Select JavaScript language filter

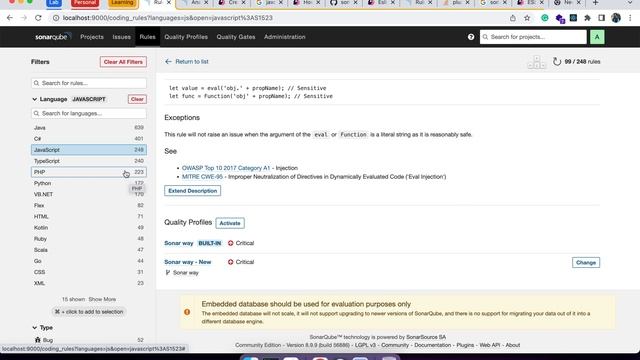point(89,150)
